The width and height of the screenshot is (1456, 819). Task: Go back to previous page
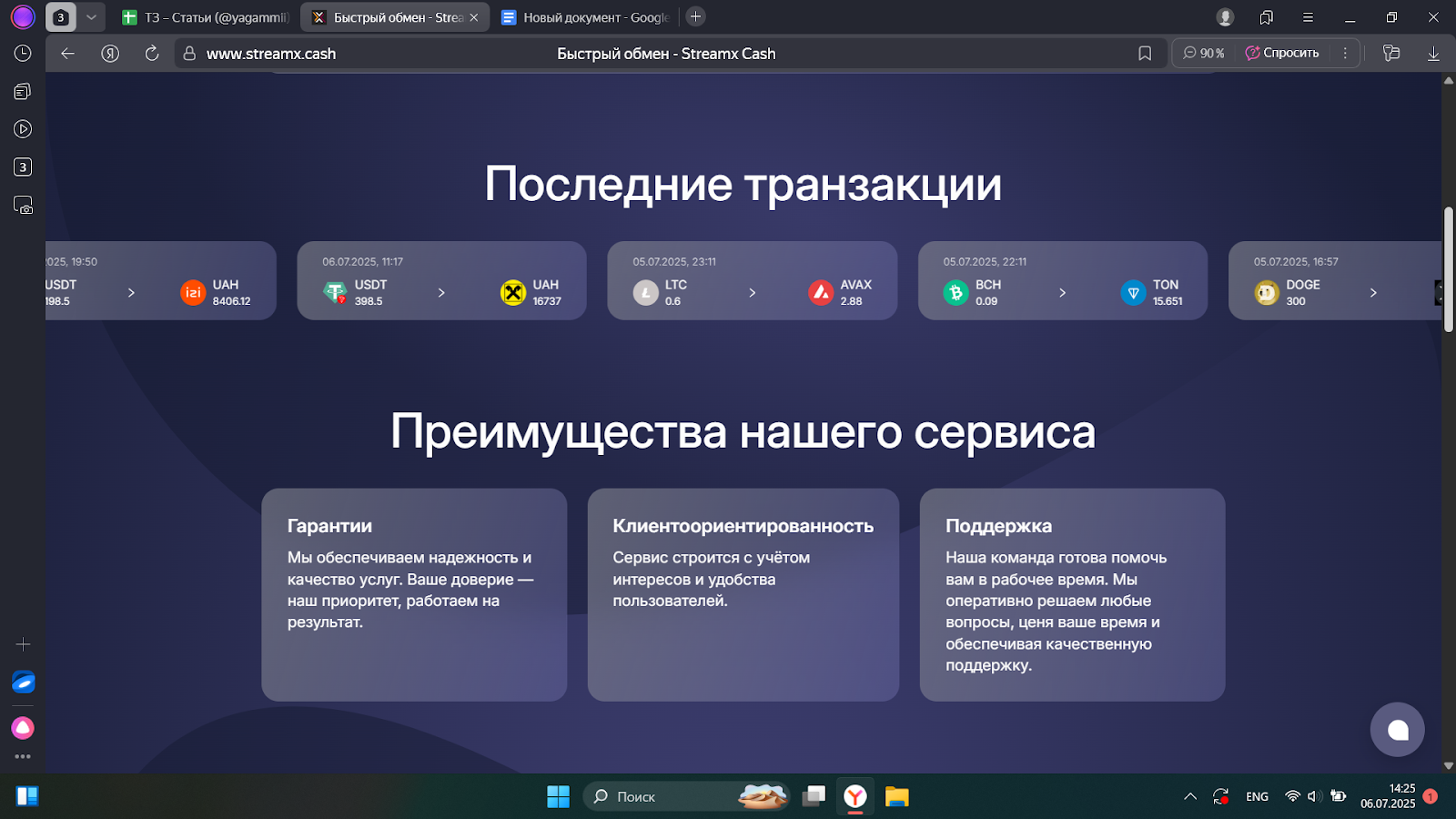(x=67, y=54)
